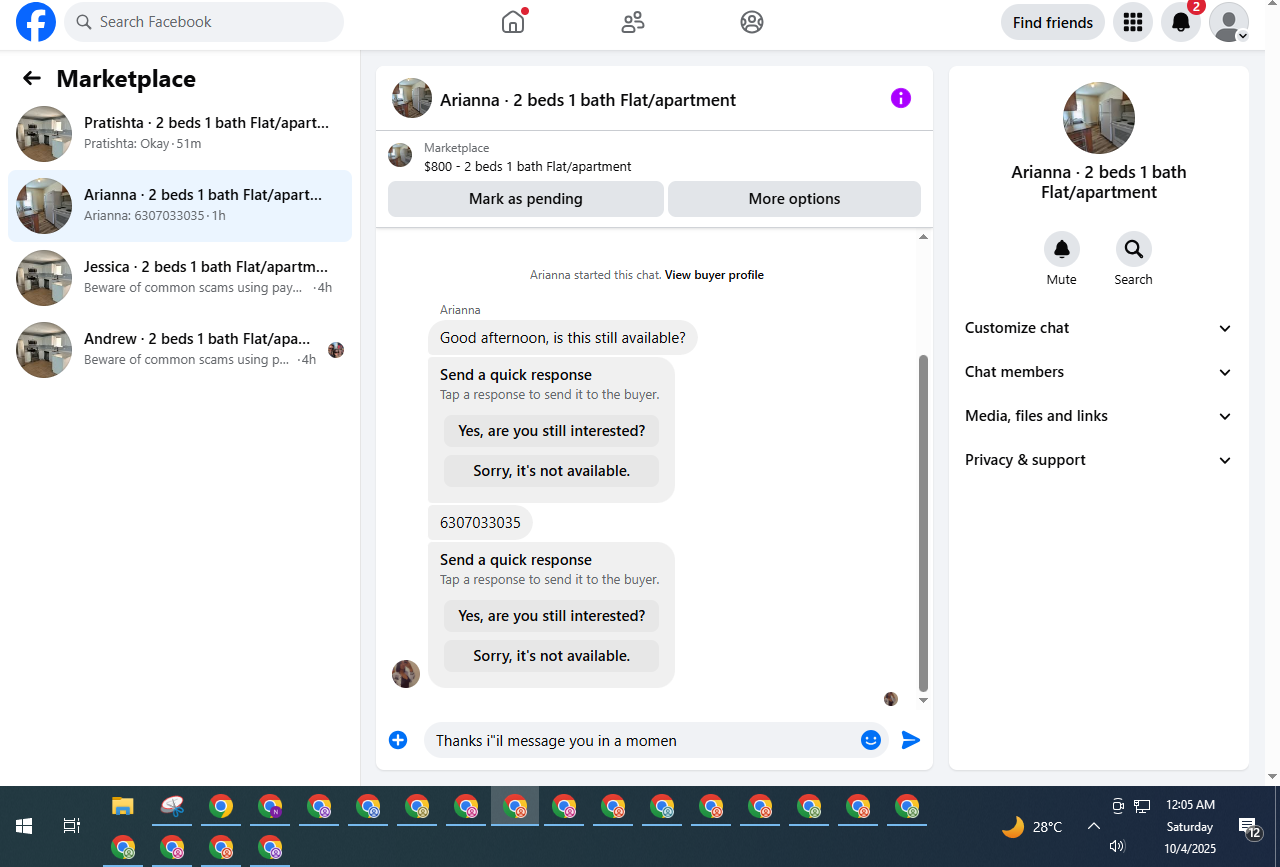Open the View buyer profile link
Viewport: 1280px width, 867px height.
coord(714,275)
